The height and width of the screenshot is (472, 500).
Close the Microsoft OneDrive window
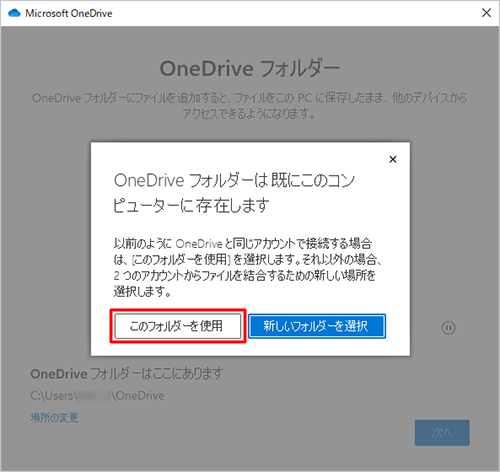486,13
